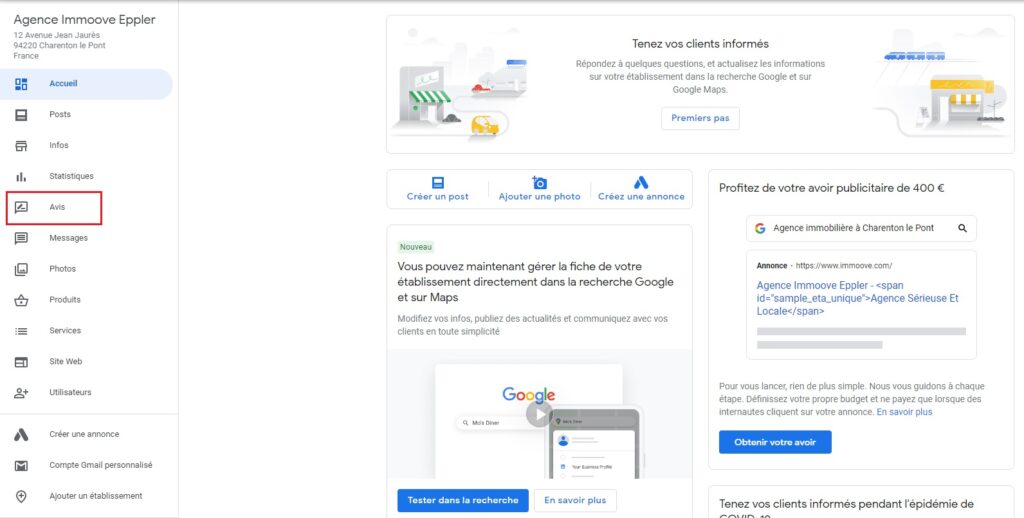Open the Accueil menu item
This screenshot has width=1024, height=518.
[x=86, y=84]
